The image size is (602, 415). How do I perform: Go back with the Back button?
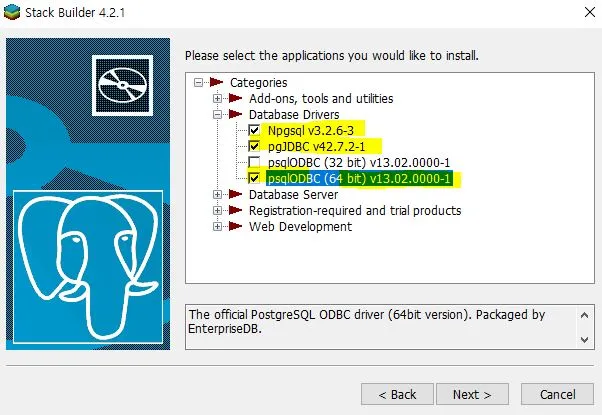click(x=397, y=394)
